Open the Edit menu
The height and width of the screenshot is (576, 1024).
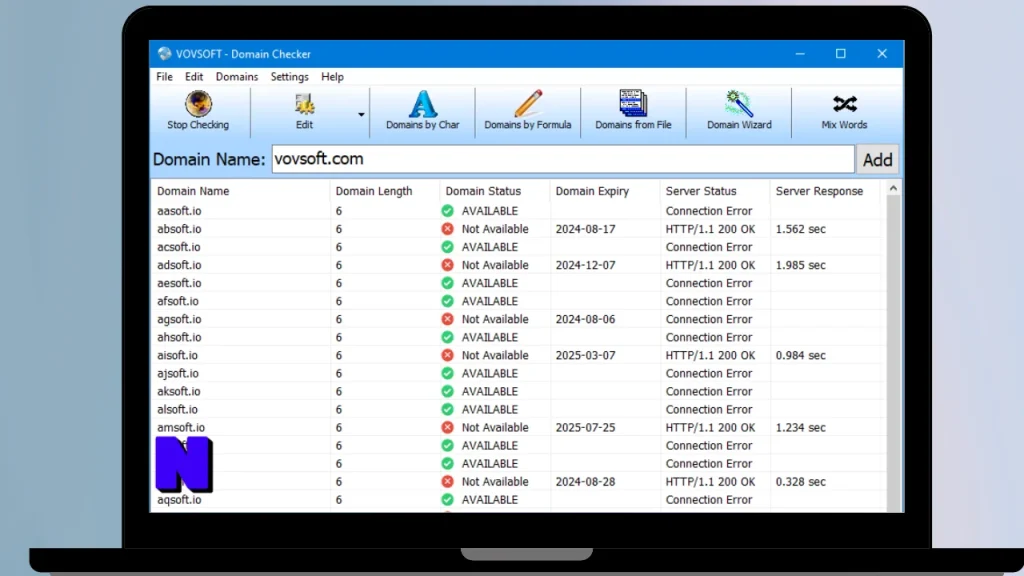point(194,76)
